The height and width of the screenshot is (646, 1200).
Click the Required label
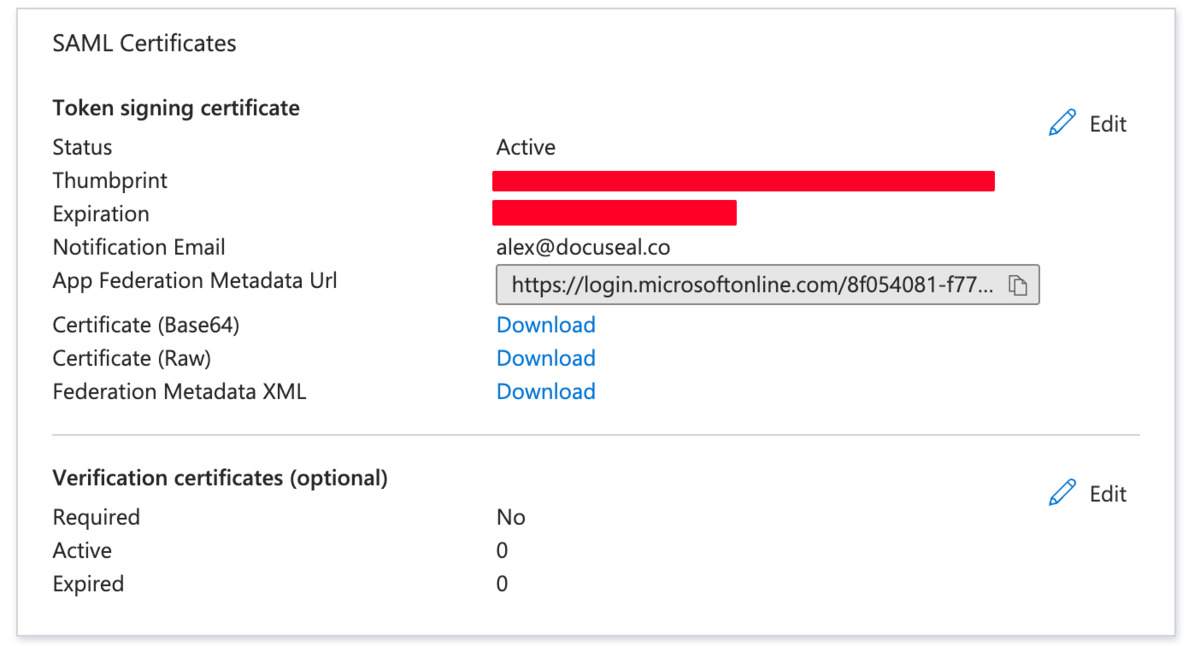[x=96, y=517]
